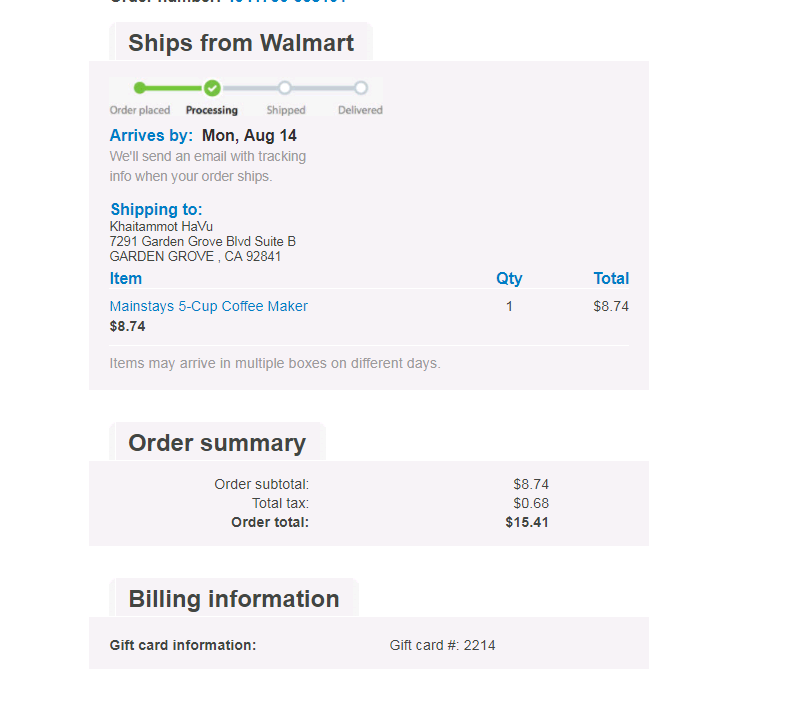Click the green Processing checkmark icon
801x703 pixels.
tap(212, 88)
